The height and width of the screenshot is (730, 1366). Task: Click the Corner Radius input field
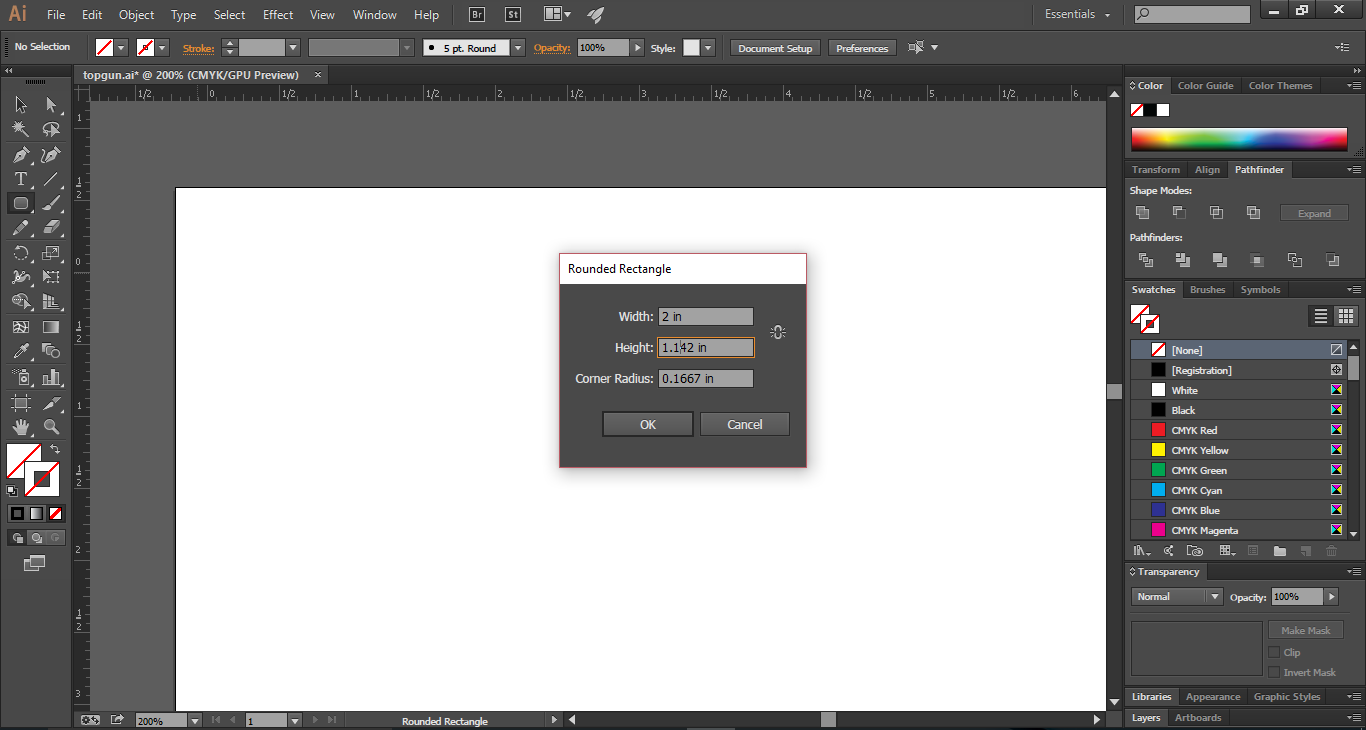coord(706,379)
